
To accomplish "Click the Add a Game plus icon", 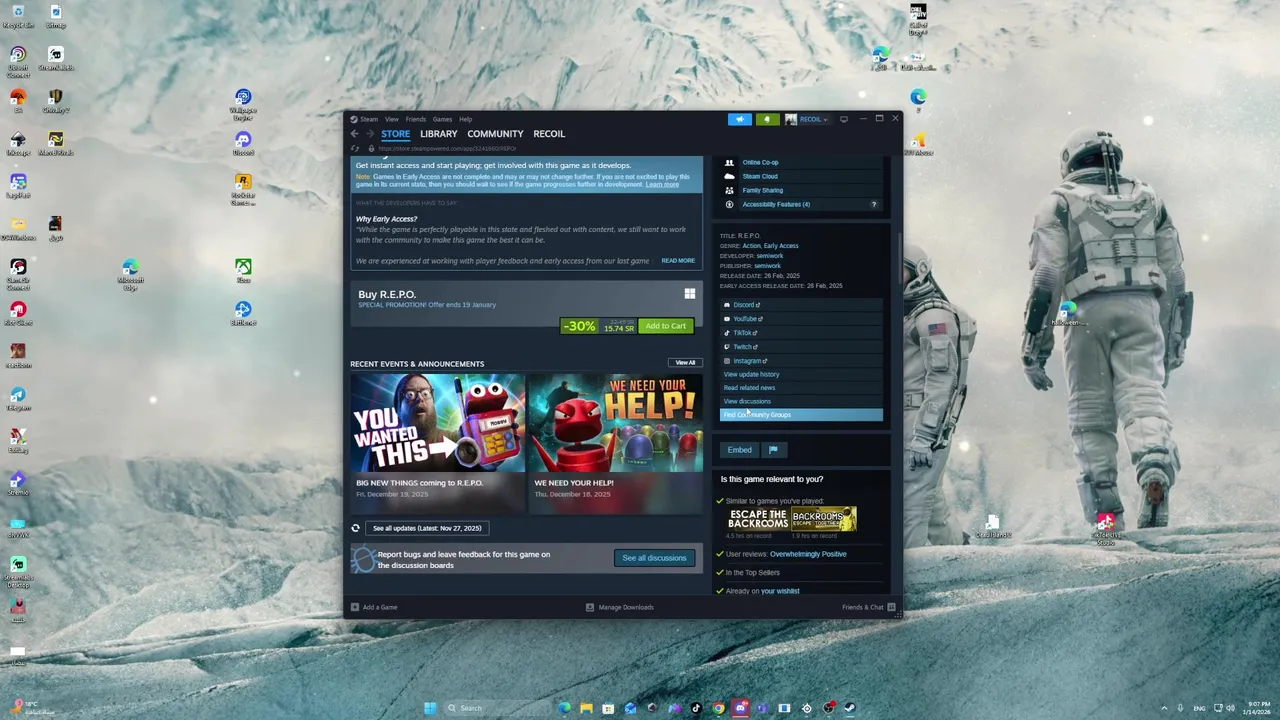I will click(x=354, y=607).
